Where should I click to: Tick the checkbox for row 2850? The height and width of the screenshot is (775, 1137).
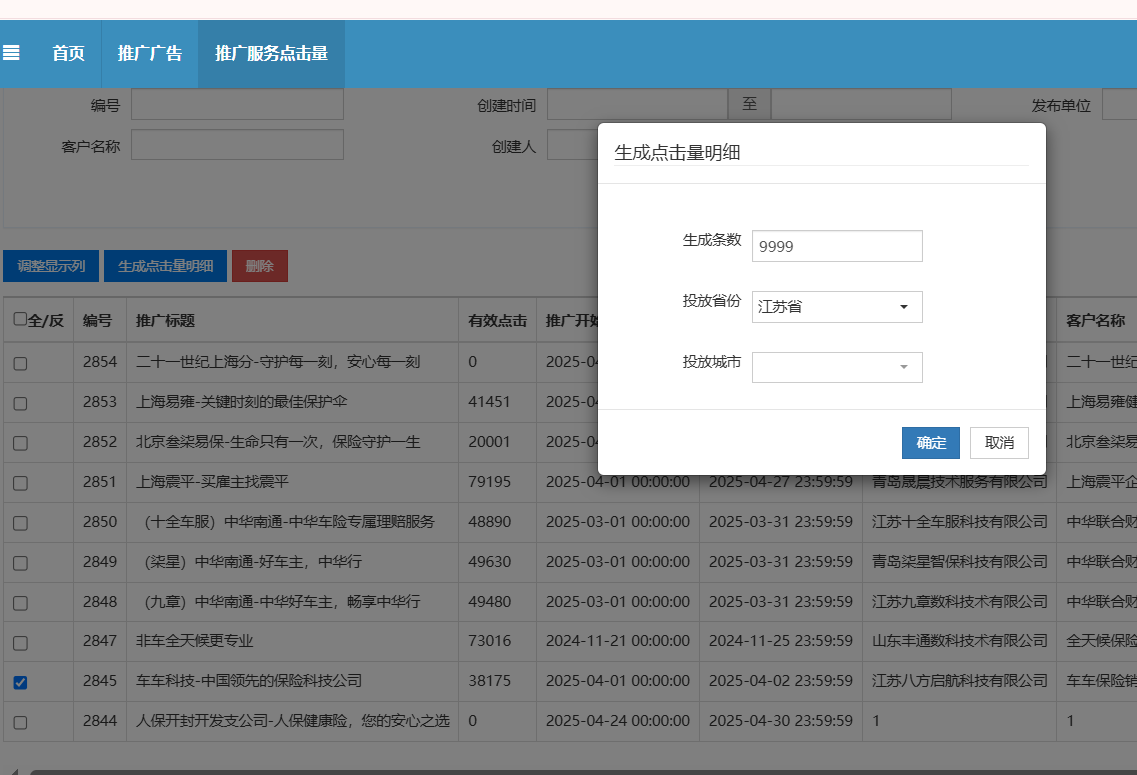(20, 523)
